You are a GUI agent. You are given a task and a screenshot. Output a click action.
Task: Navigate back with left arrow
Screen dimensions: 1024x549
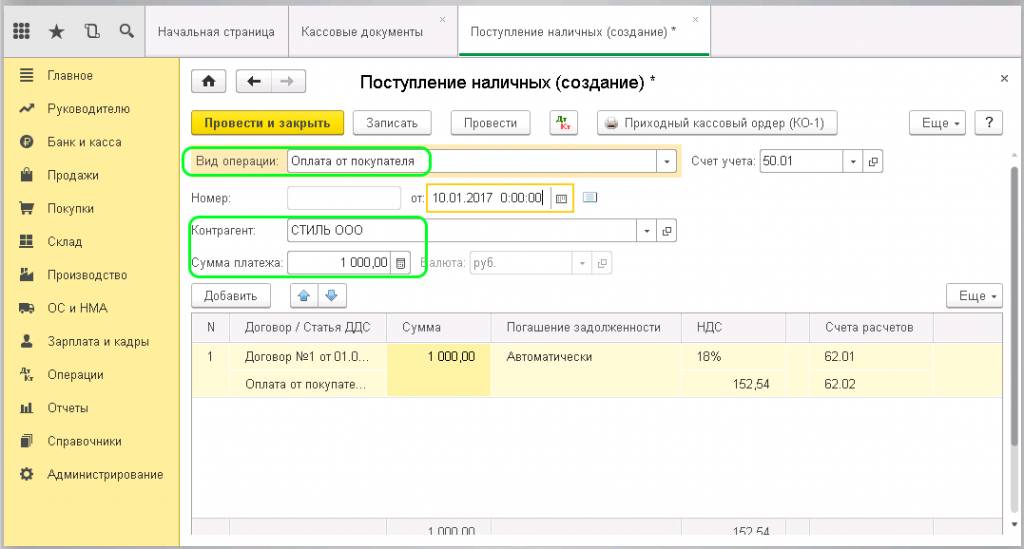pyautogui.click(x=253, y=82)
